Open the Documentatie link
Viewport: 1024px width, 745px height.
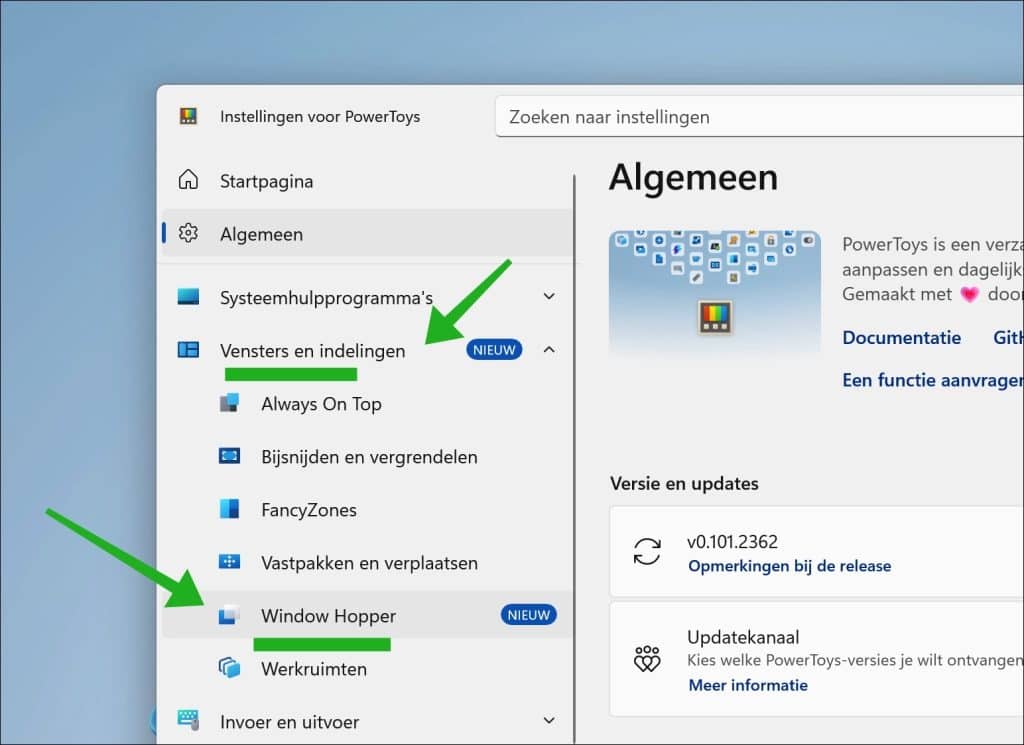point(901,338)
